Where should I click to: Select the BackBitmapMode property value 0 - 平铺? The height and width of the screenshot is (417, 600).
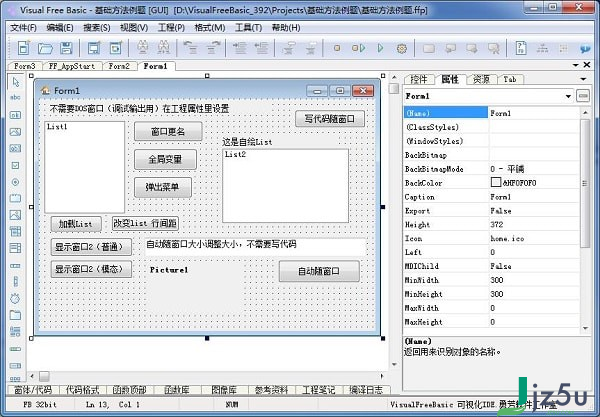tap(507, 169)
